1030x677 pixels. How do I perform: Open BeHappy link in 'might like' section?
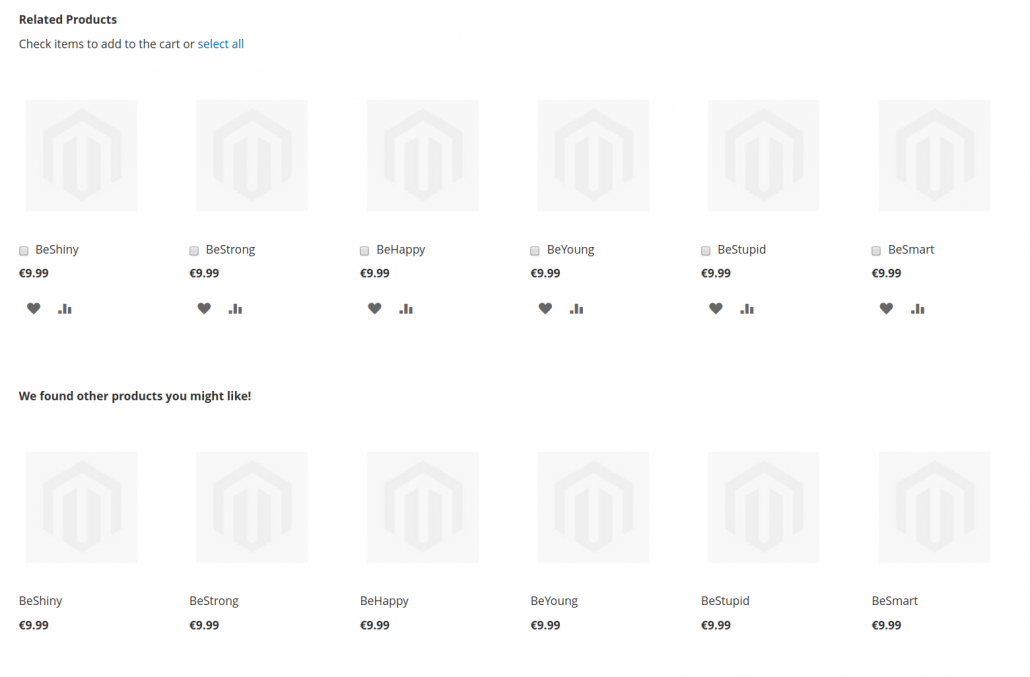point(384,601)
